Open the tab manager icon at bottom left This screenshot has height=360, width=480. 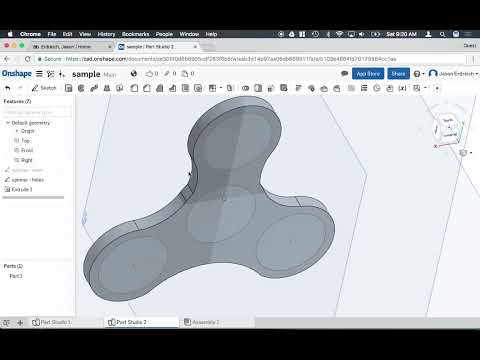click(6, 322)
